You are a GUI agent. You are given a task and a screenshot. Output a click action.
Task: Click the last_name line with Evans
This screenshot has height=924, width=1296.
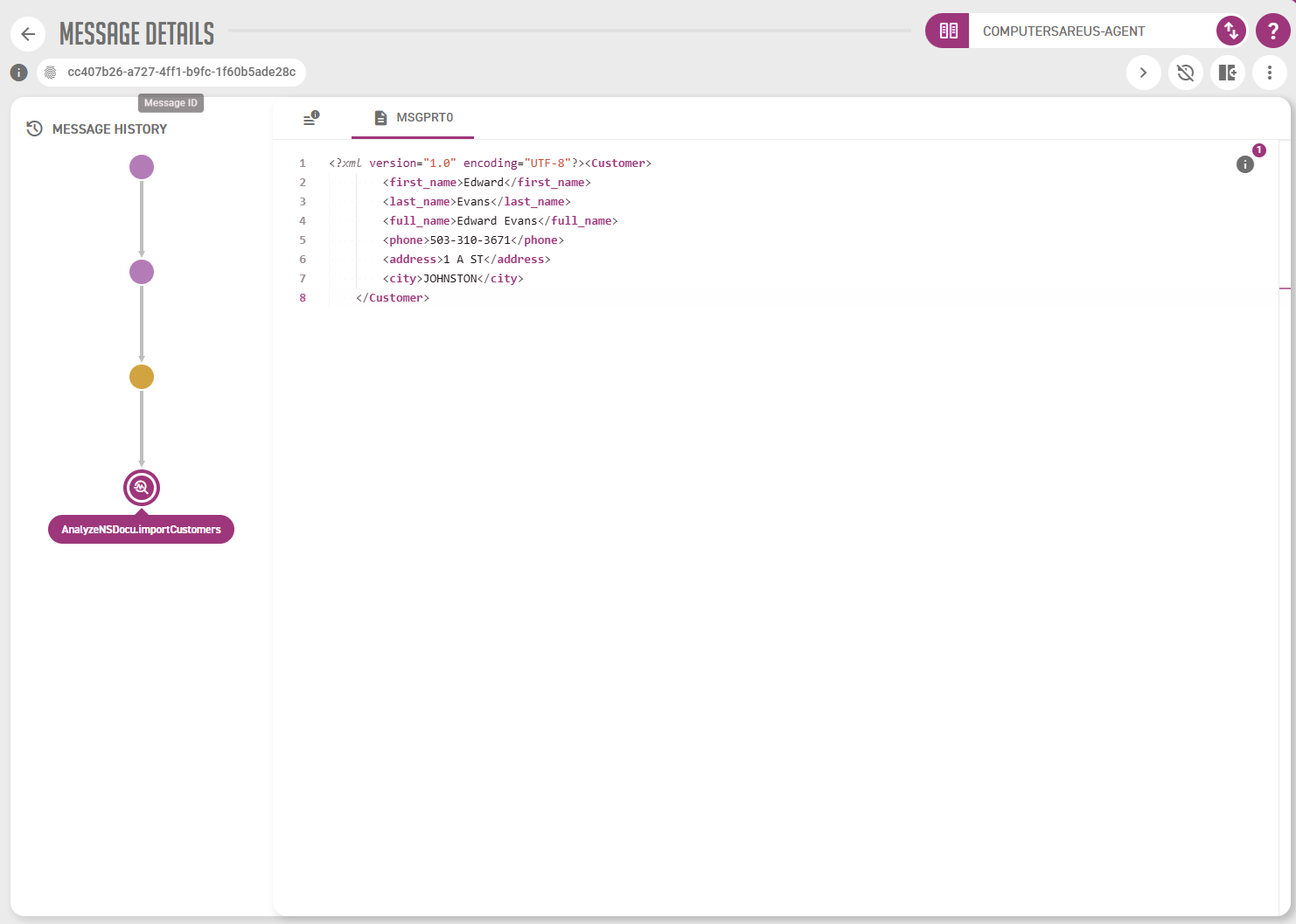(477, 202)
